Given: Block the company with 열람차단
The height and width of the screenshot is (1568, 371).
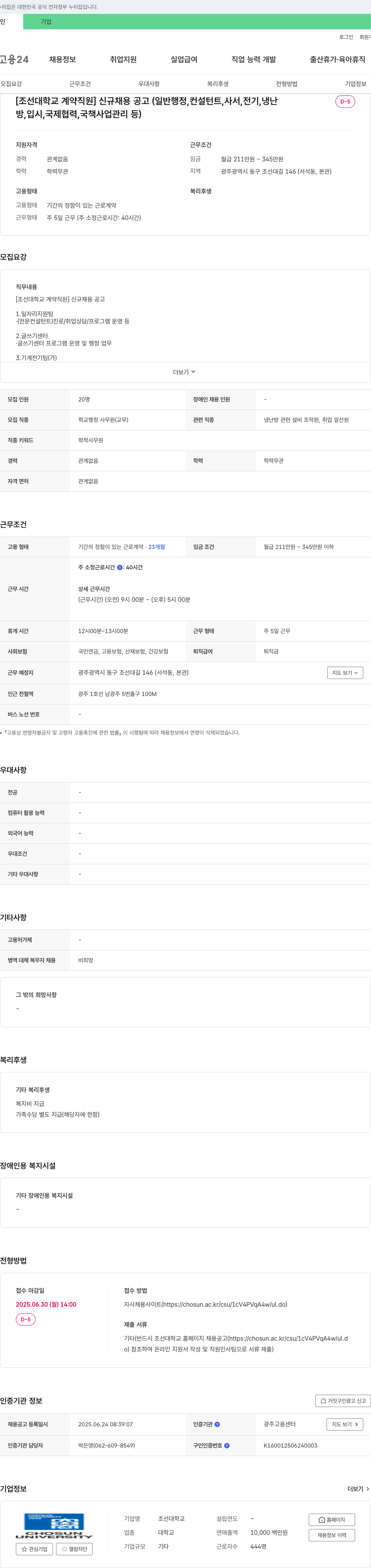Looking at the screenshot, I should tap(74, 1549).
